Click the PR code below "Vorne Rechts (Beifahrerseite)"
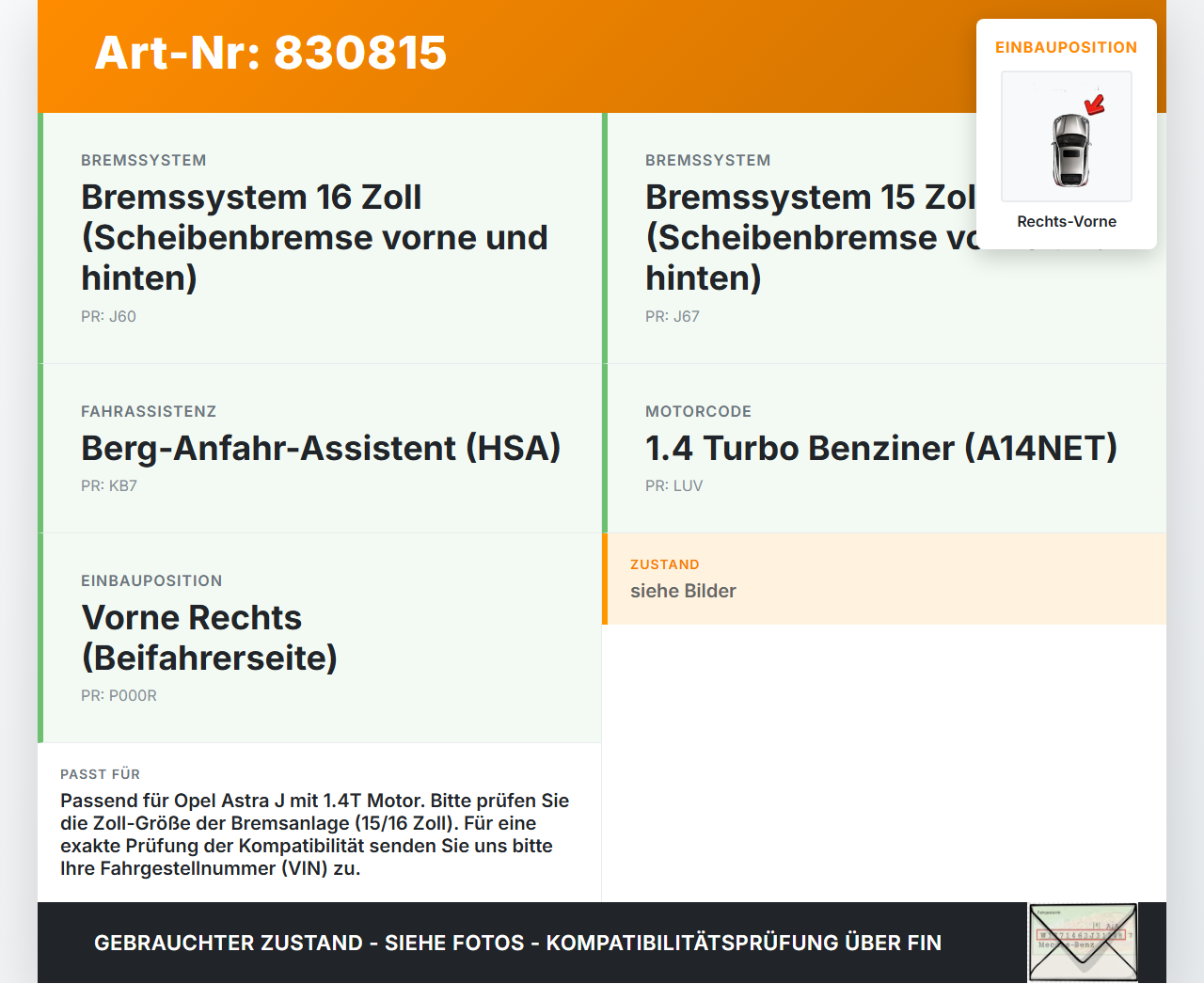 (119, 695)
